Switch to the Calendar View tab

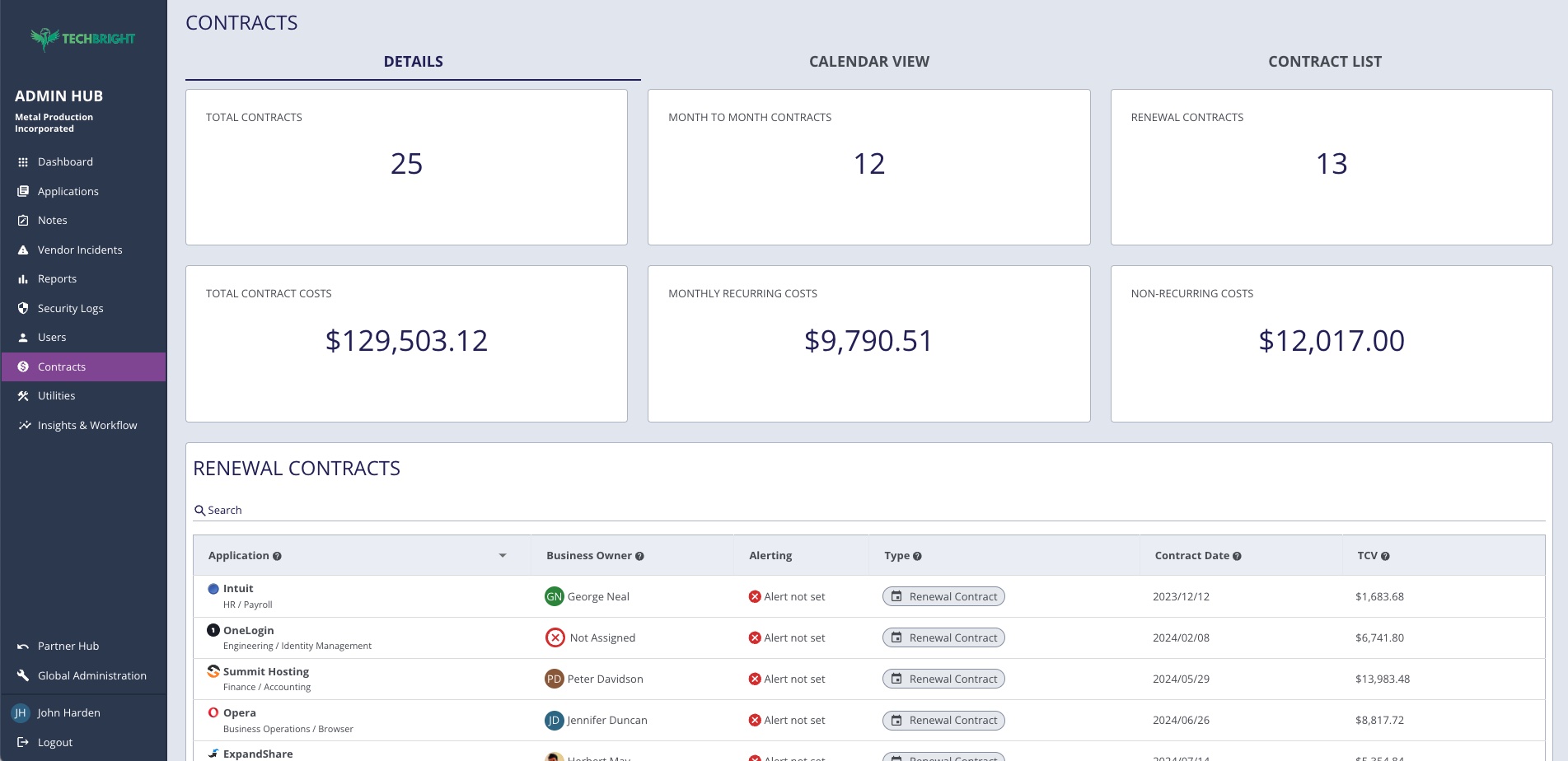point(868,62)
